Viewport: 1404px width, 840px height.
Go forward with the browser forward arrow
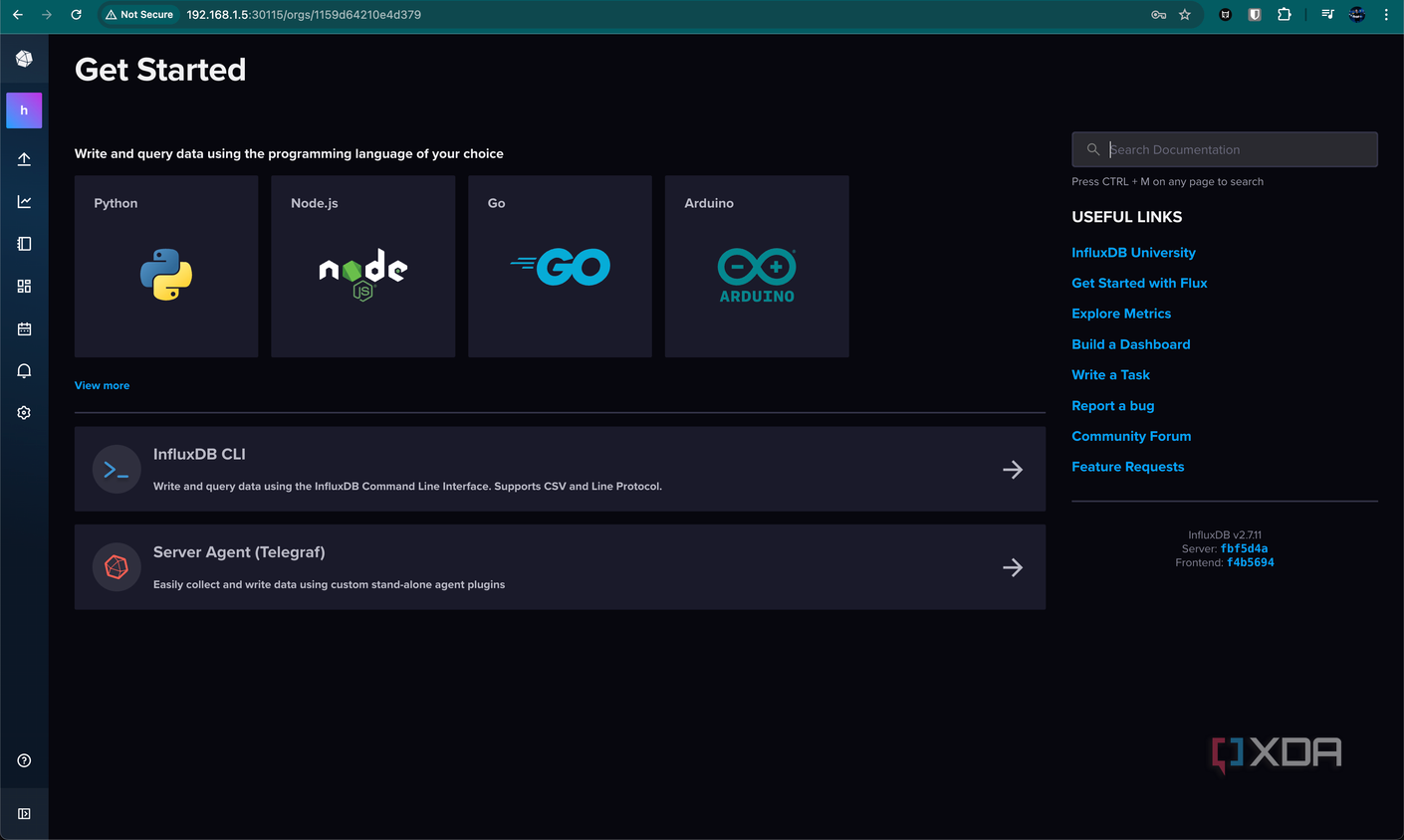pyautogui.click(x=47, y=15)
